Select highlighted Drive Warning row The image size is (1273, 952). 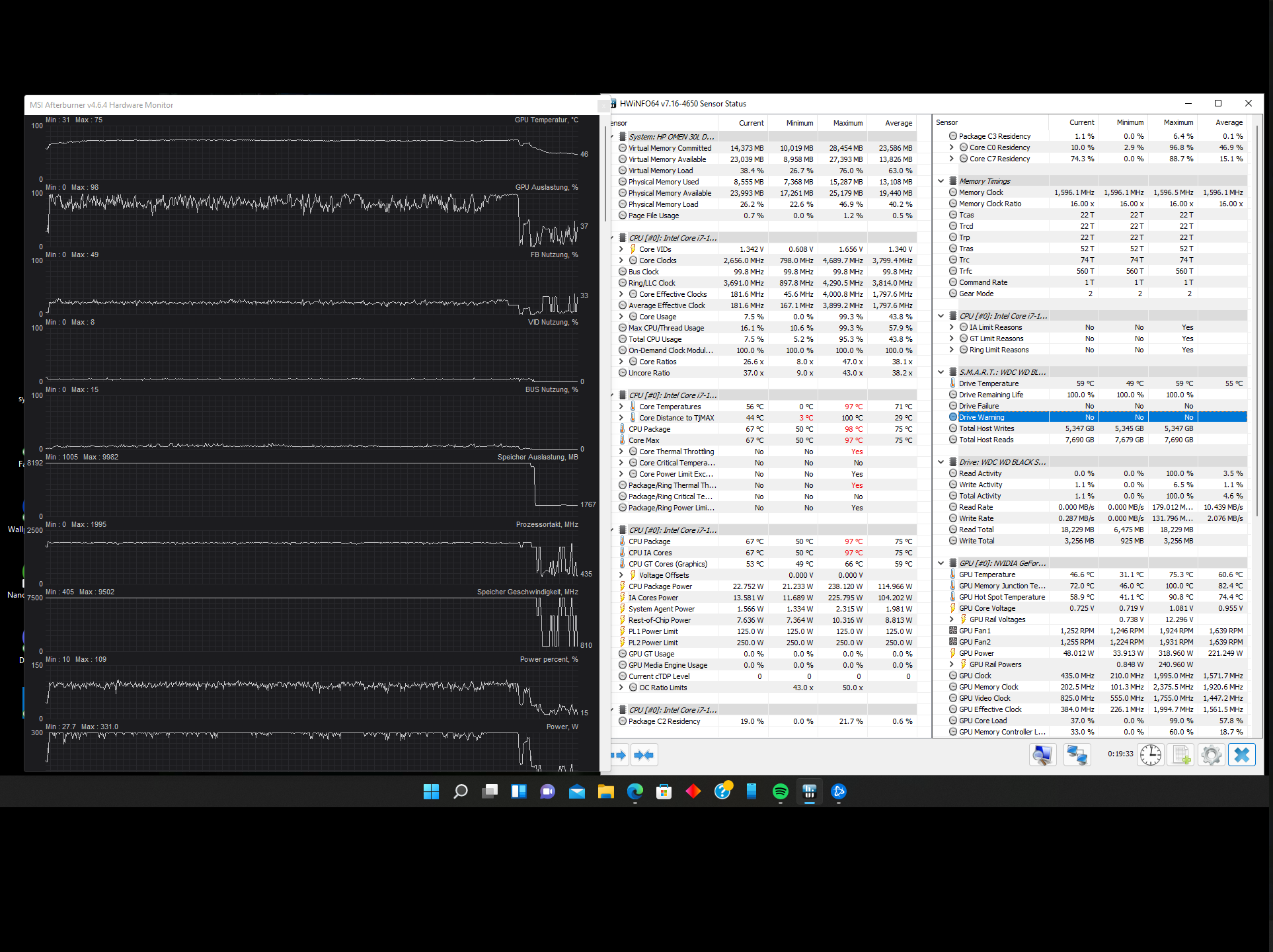1097,417
